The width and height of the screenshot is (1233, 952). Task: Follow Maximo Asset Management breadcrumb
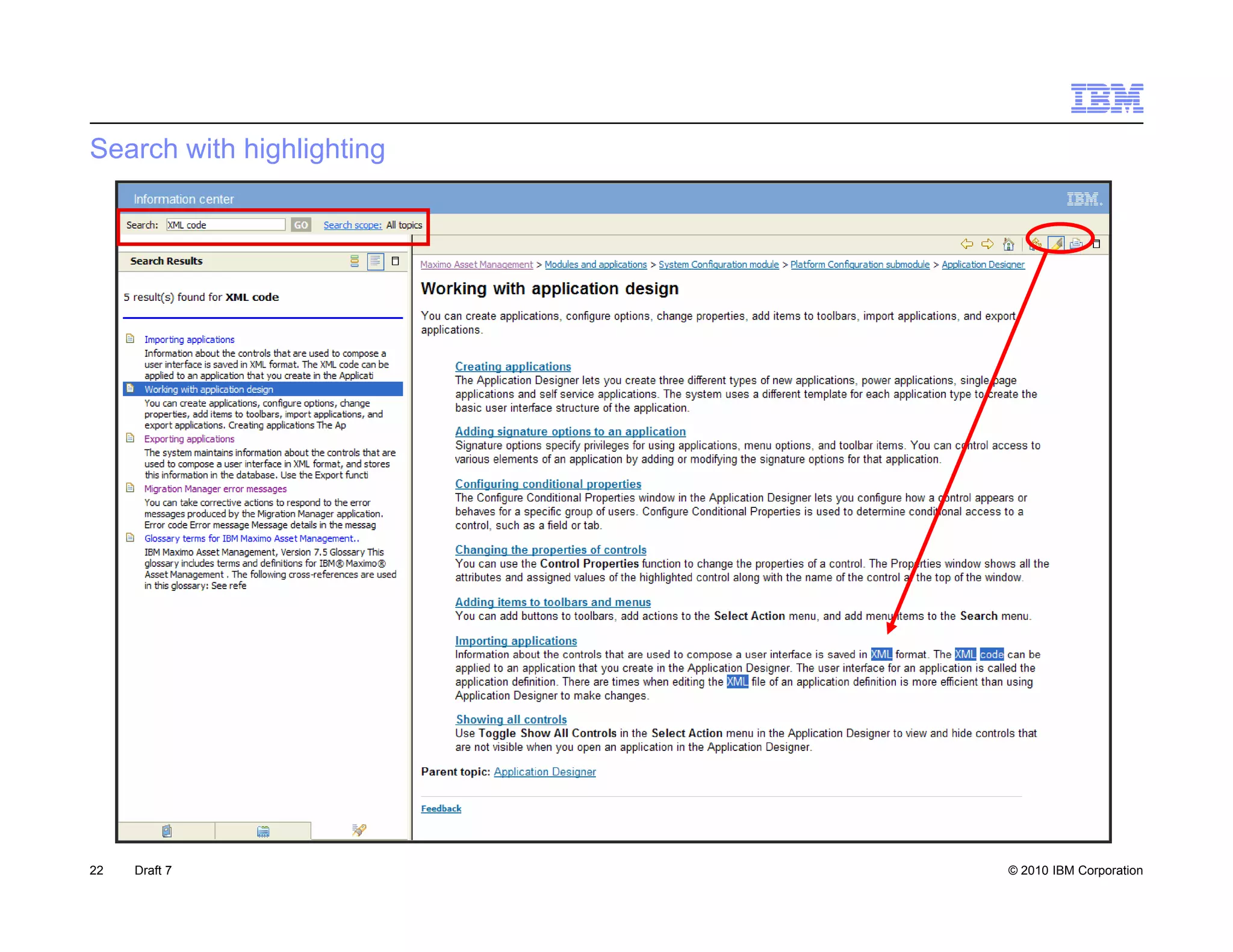click(x=477, y=265)
